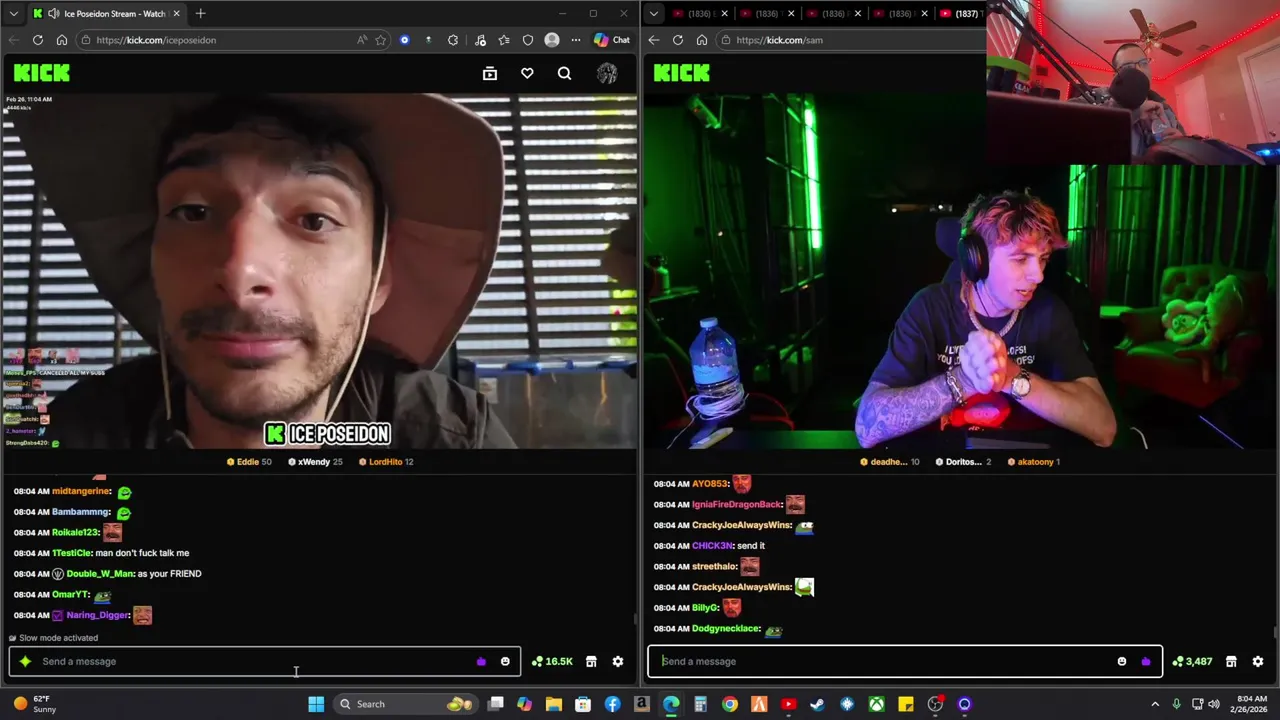Click the Ice Poseidon video stream
1280x720 pixels.
pyautogui.click(x=320, y=272)
